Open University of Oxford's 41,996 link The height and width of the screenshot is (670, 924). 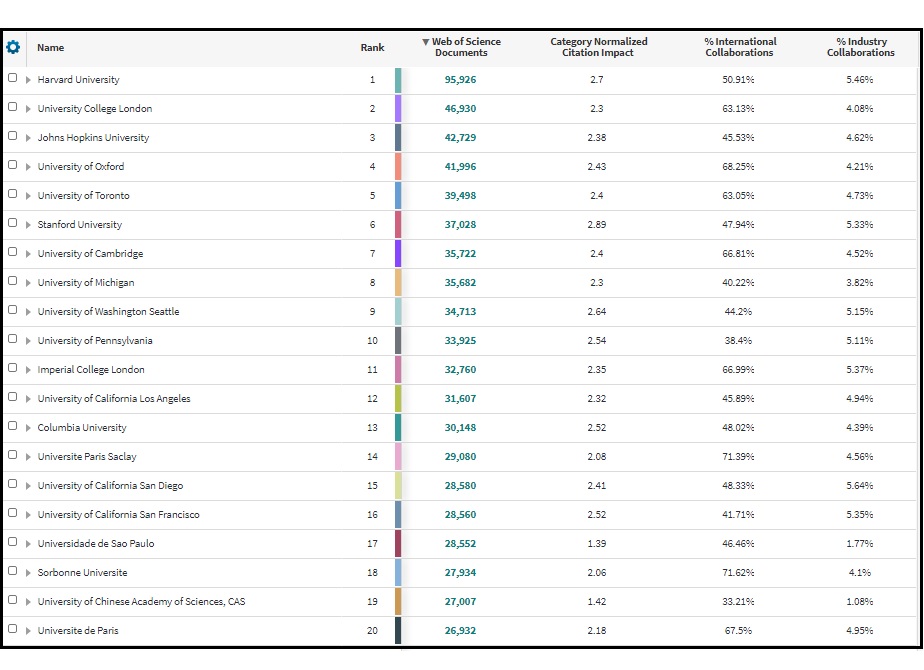[460, 167]
